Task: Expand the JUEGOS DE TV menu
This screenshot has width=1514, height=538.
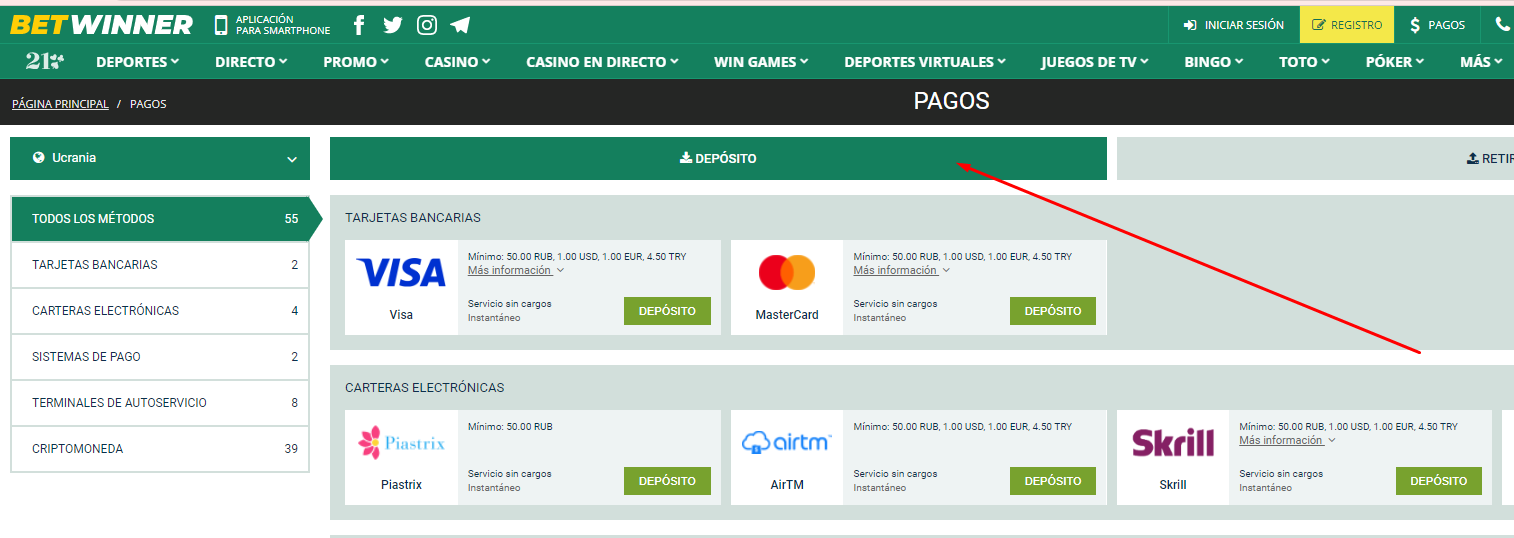Action: point(1095,62)
